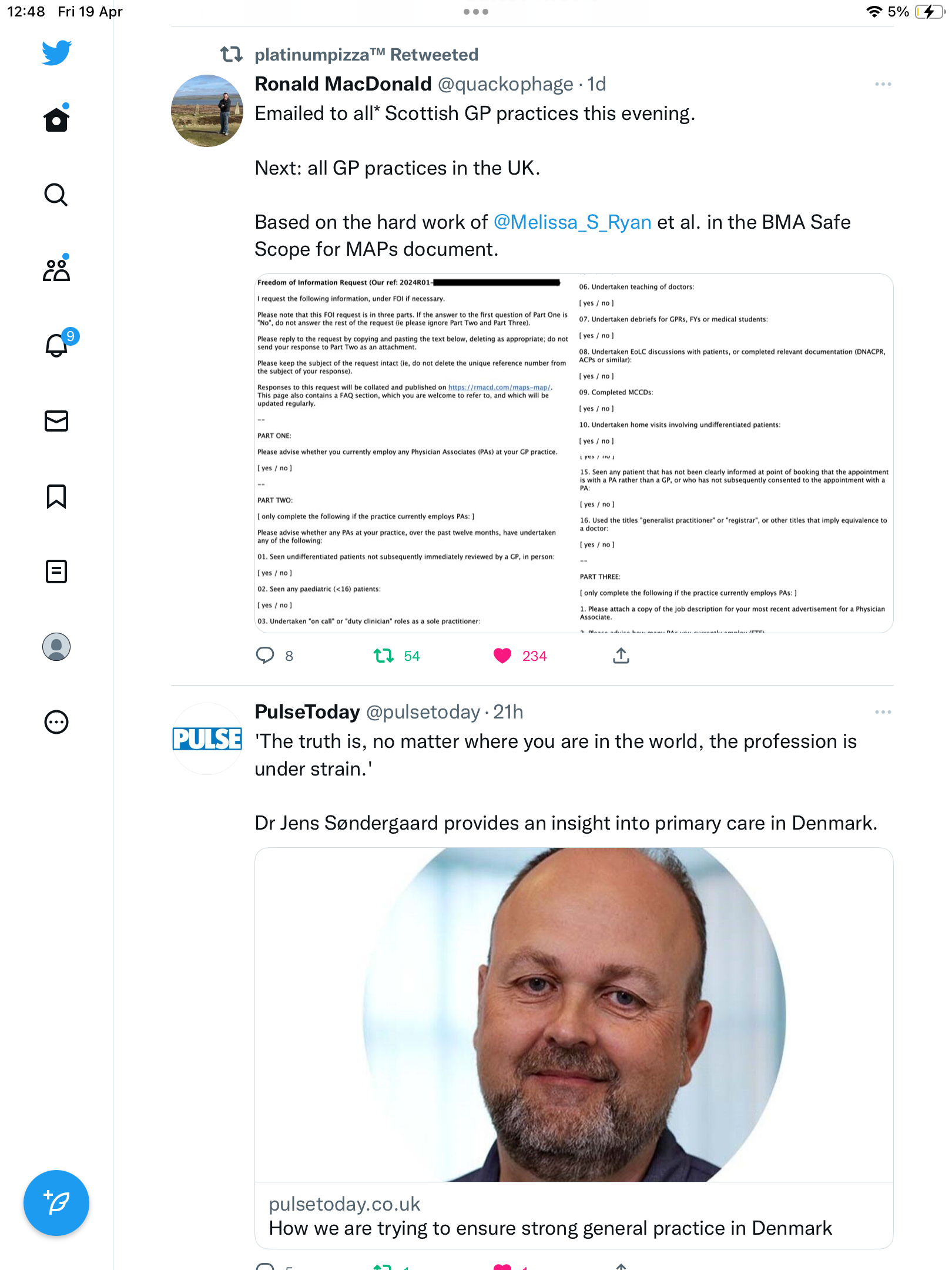Open the More circle menu in sidebar

pyautogui.click(x=56, y=722)
